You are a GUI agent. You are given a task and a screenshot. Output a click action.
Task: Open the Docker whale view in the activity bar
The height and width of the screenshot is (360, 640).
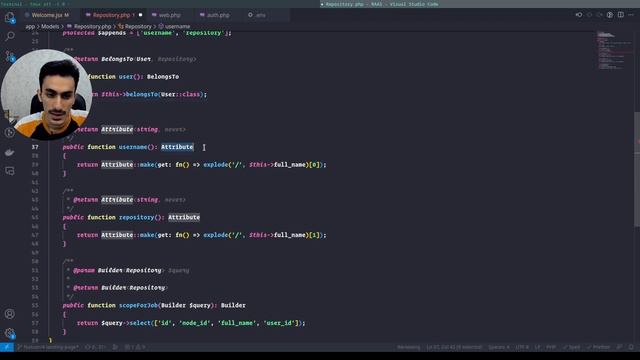pyautogui.click(x=10, y=152)
